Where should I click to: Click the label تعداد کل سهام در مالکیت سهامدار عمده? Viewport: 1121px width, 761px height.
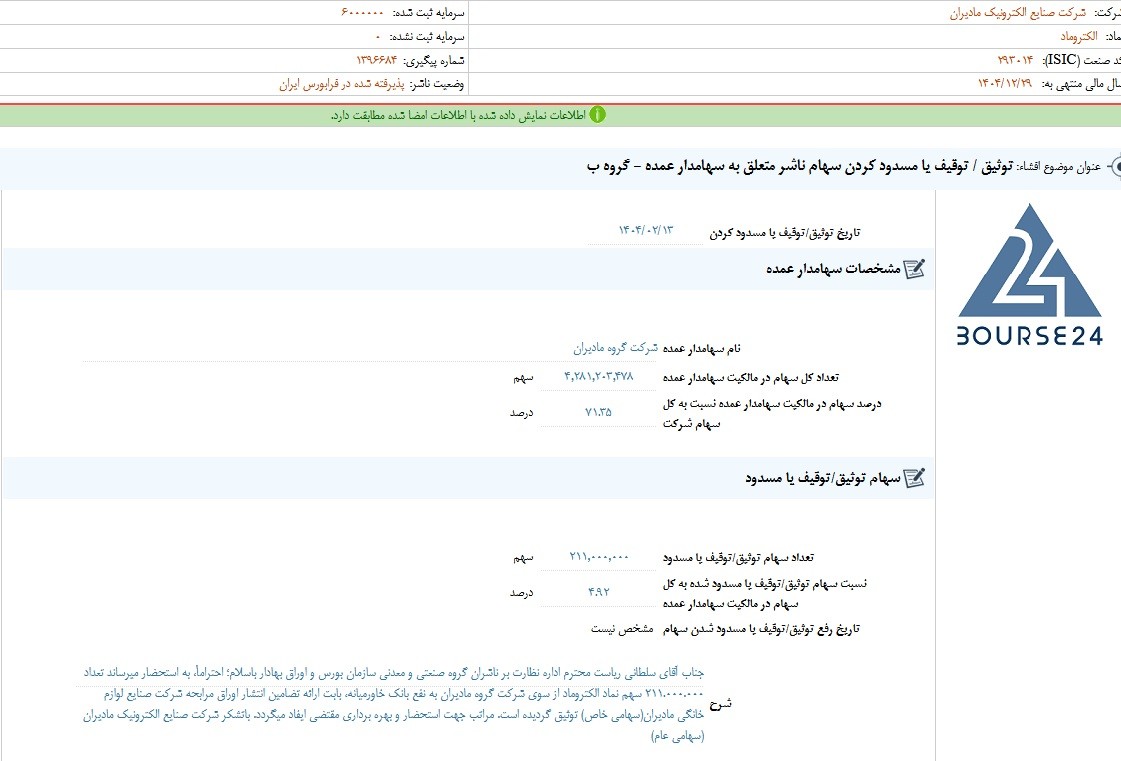tap(751, 377)
